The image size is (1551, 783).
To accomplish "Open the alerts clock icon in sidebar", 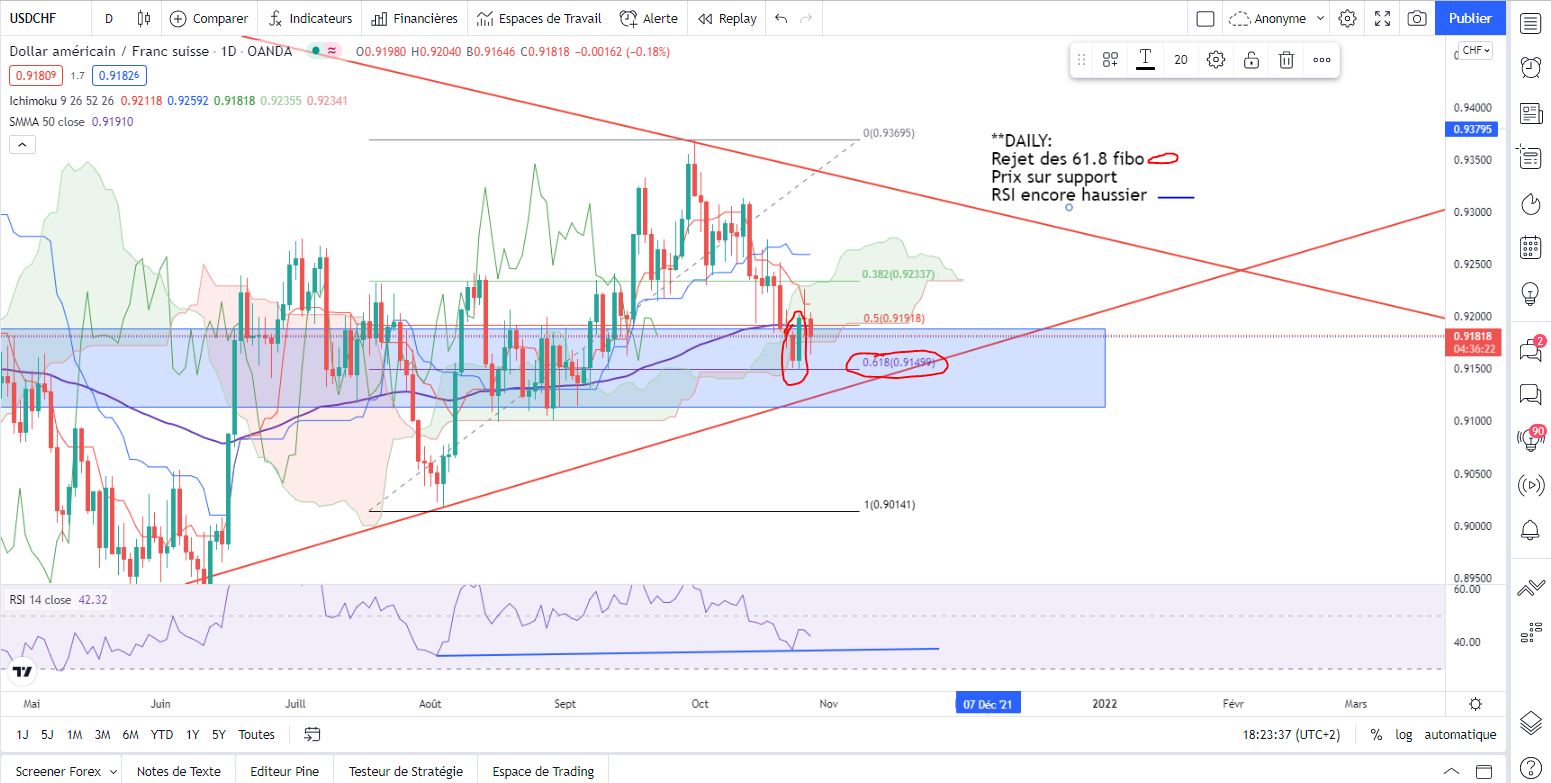I will [x=1530, y=67].
